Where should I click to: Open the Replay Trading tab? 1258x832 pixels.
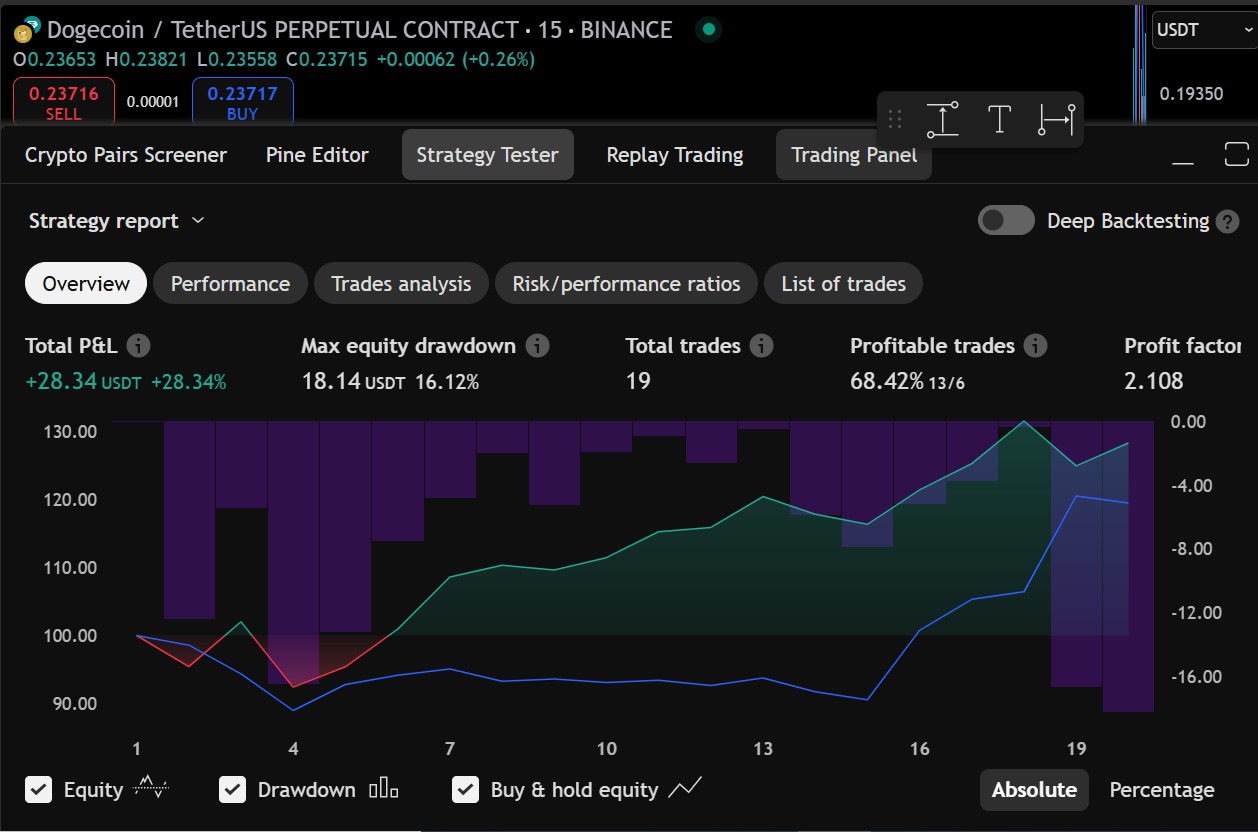point(675,155)
